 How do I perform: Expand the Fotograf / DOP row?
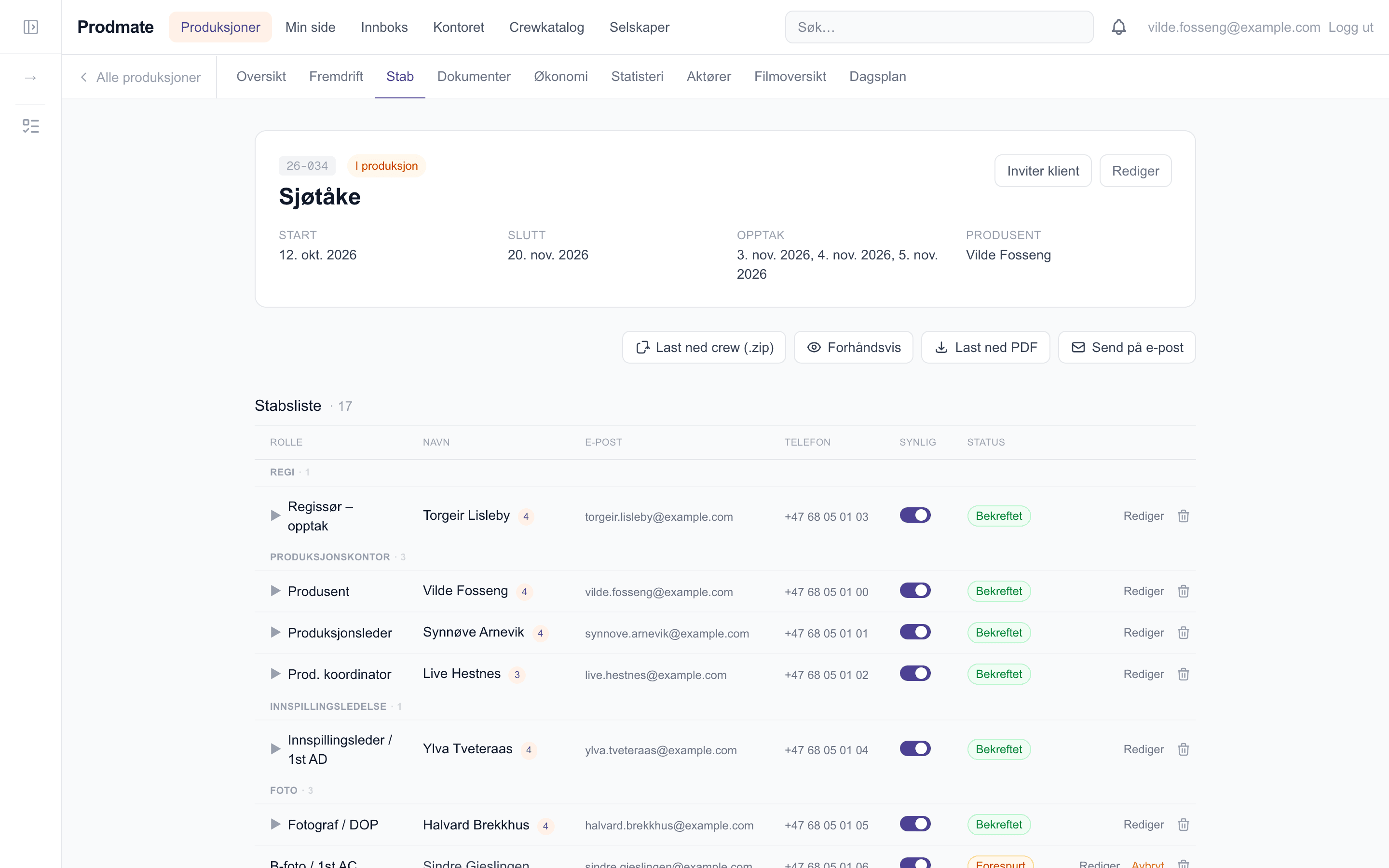click(275, 824)
